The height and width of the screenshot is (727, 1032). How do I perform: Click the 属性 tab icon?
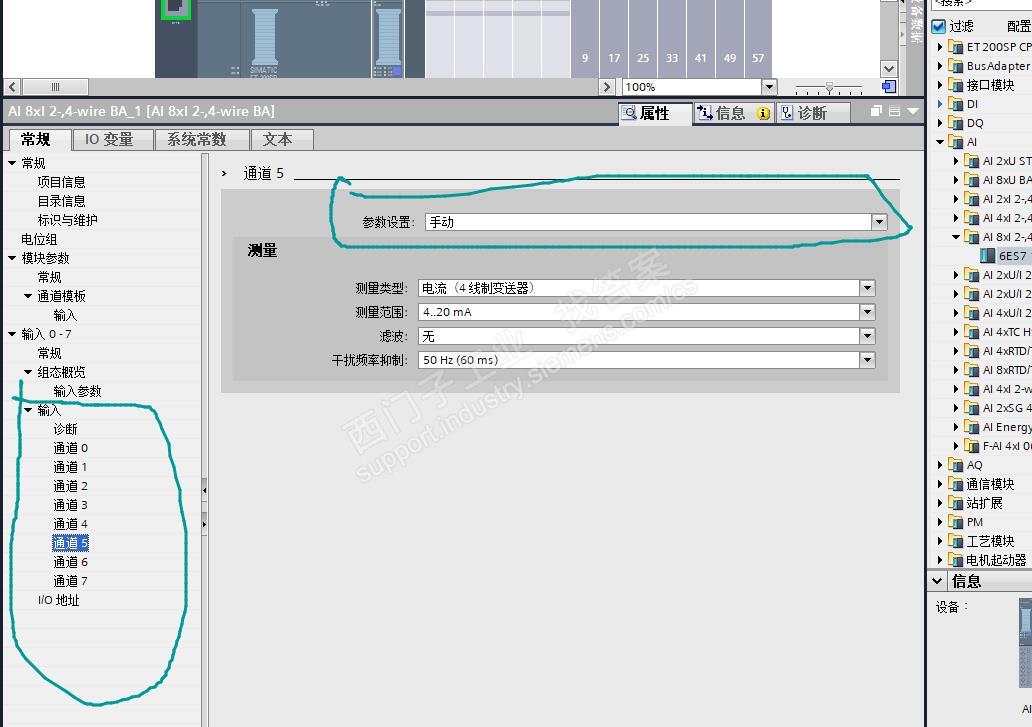click(629, 113)
